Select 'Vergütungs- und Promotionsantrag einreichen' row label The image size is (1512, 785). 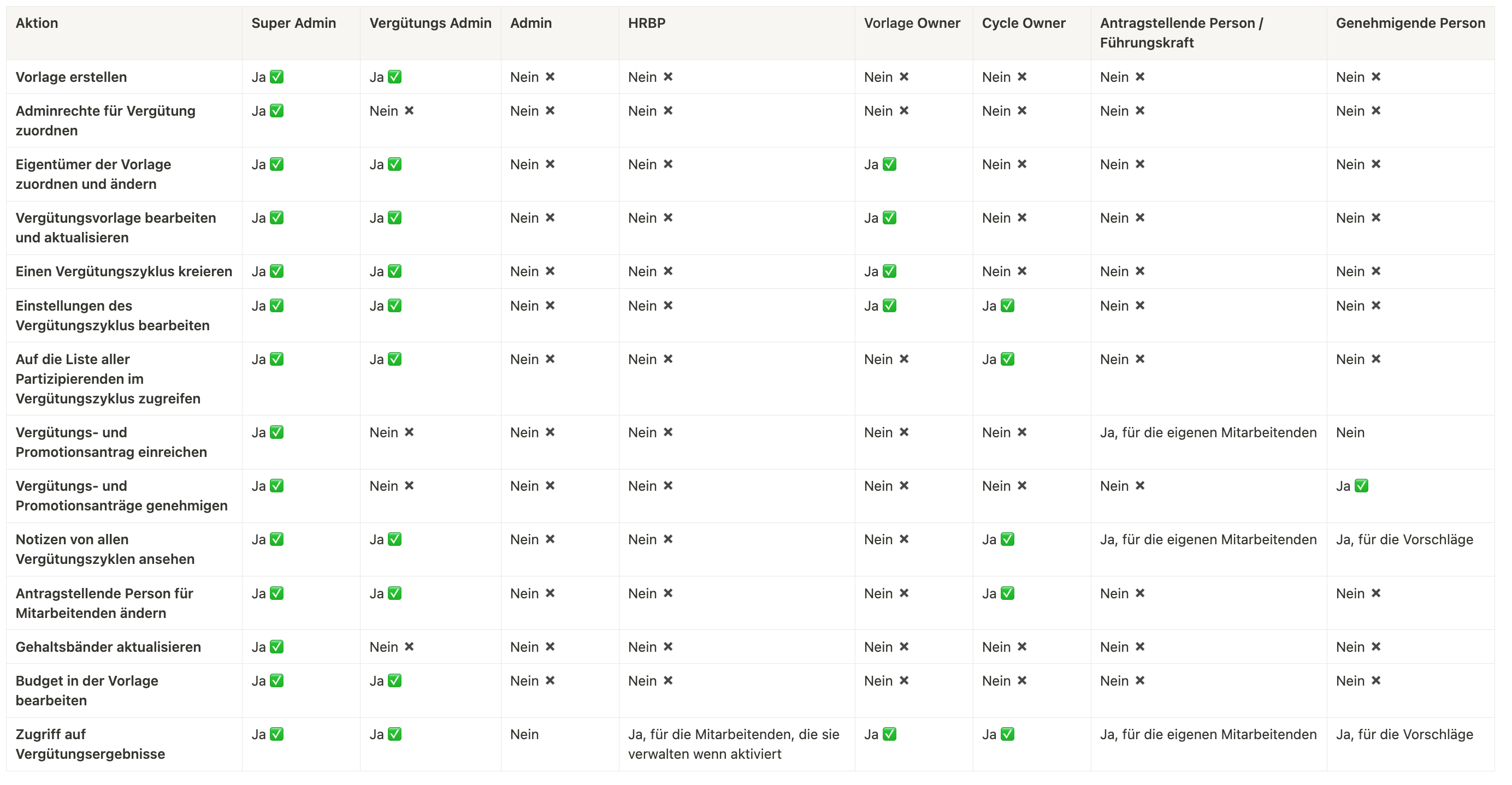coord(111,442)
